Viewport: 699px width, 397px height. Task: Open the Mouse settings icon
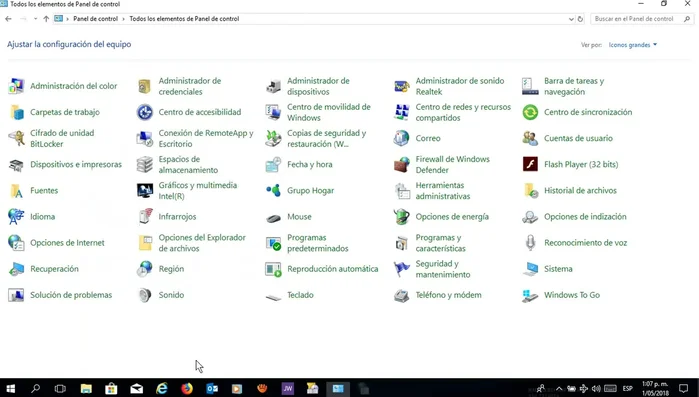pos(273,217)
